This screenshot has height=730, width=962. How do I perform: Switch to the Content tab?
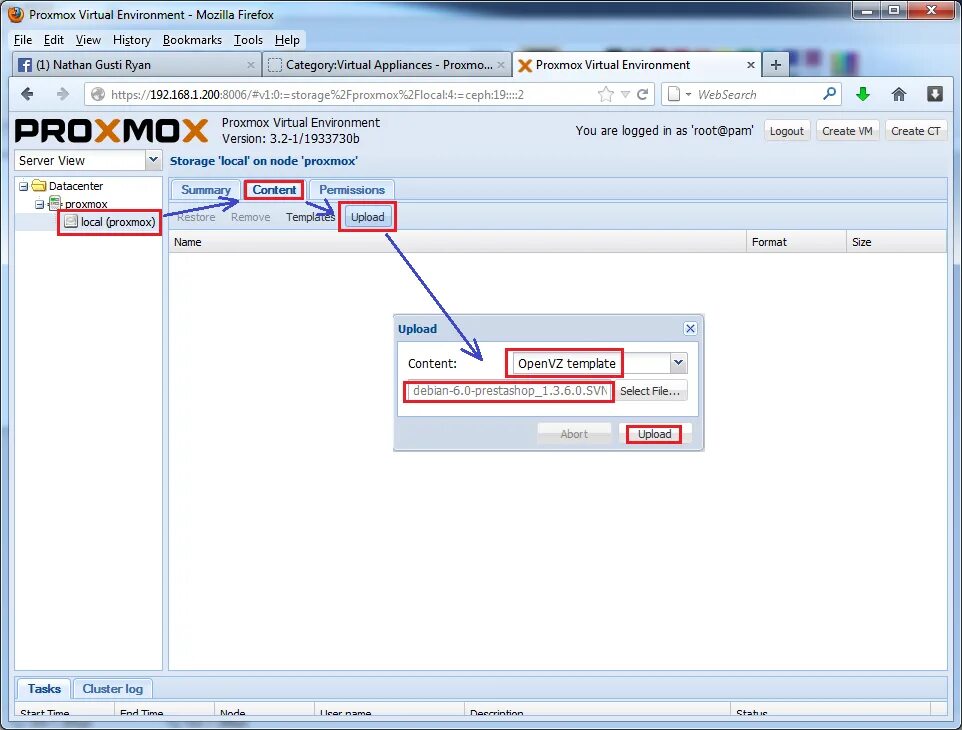coord(274,190)
